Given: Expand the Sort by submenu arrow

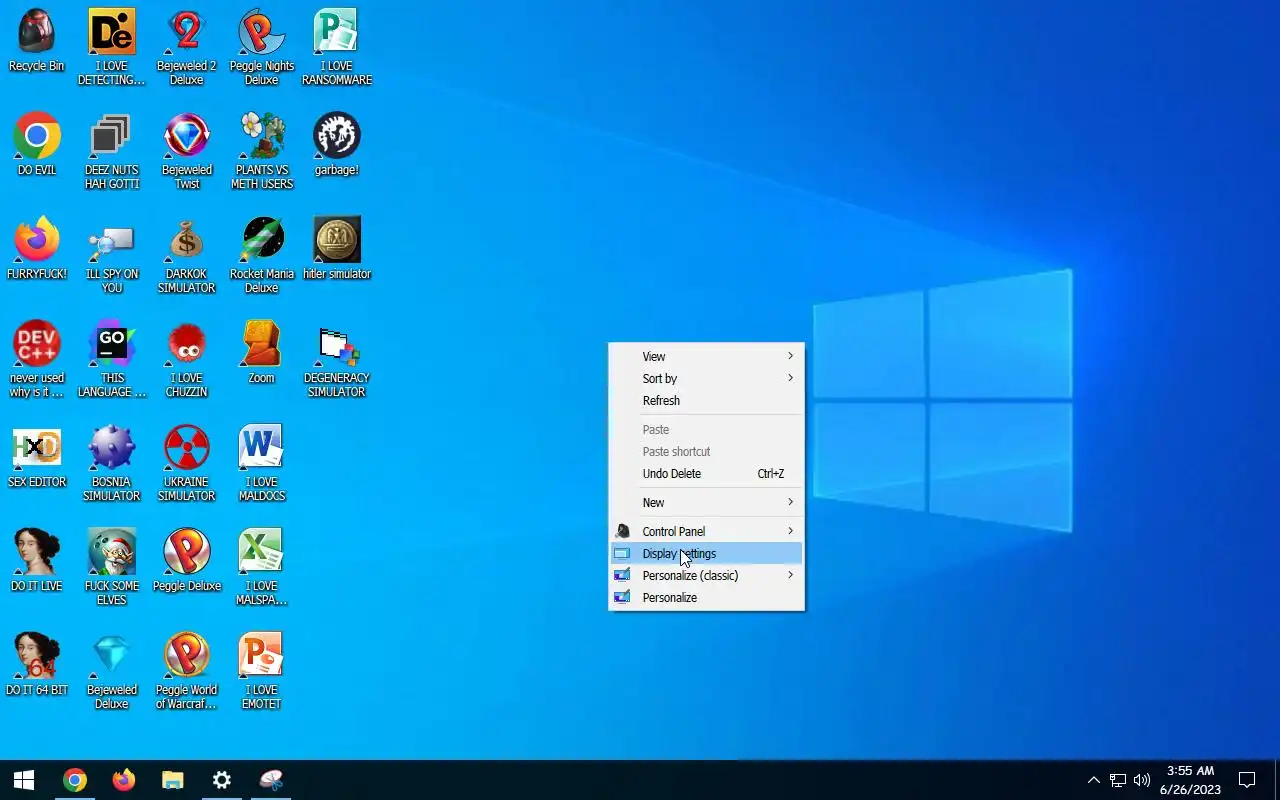Looking at the screenshot, I should (x=790, y=378).
